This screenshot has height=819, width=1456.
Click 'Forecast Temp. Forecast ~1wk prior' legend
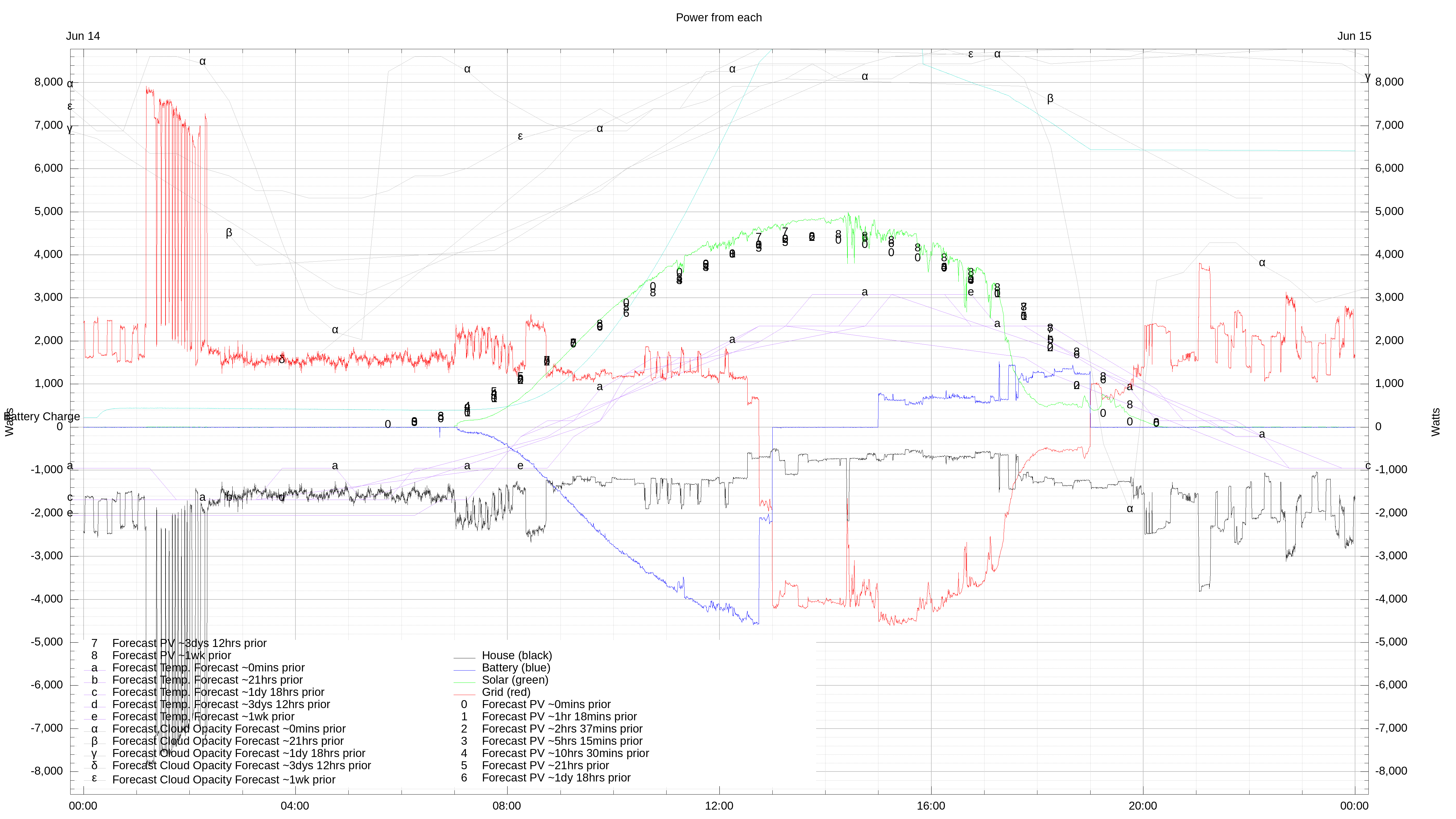(x=203, y=717)
